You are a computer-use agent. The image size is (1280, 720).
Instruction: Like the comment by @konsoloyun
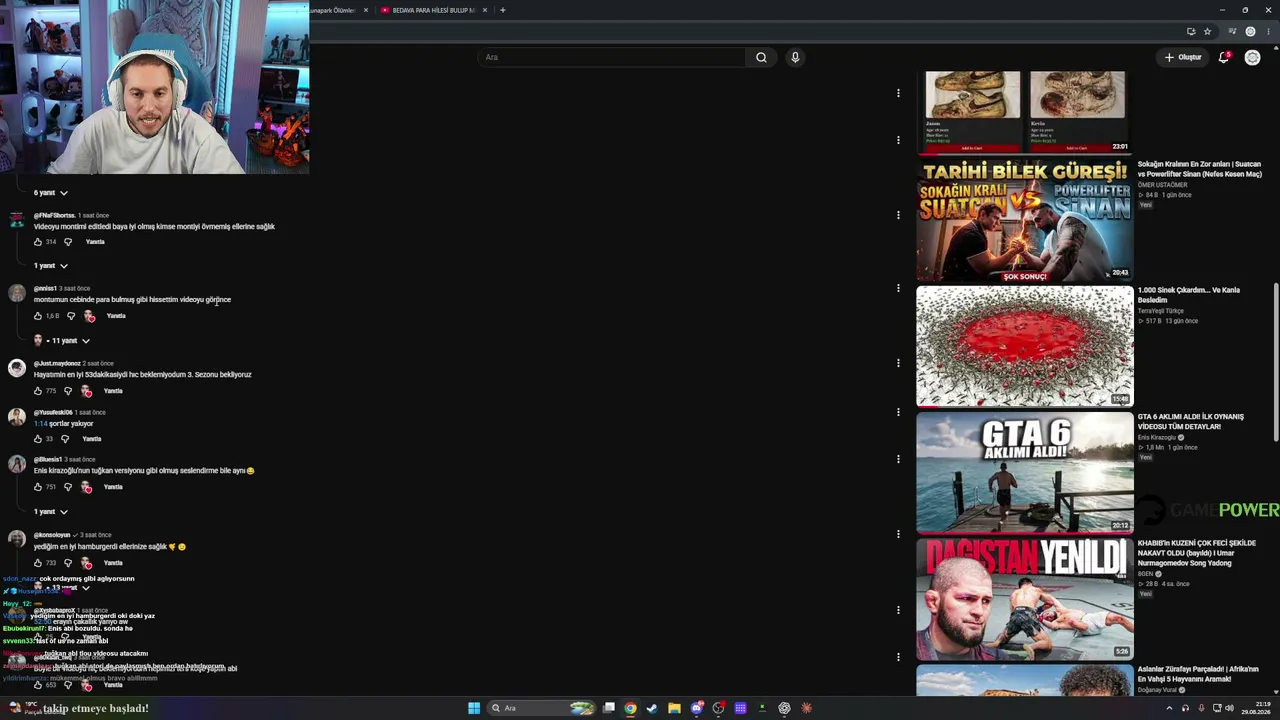[38, 563]
